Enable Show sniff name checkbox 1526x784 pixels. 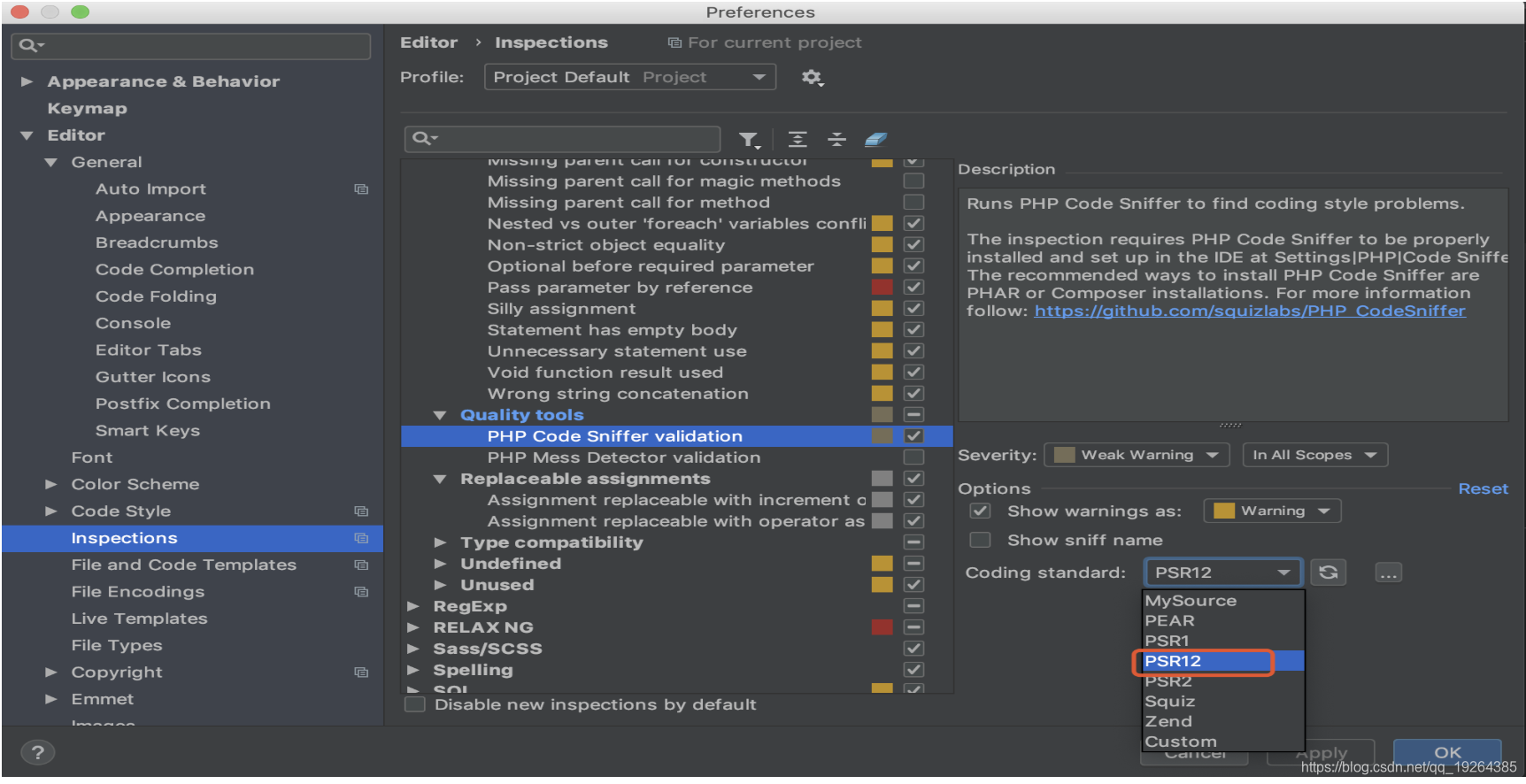[x=980, y=541]
